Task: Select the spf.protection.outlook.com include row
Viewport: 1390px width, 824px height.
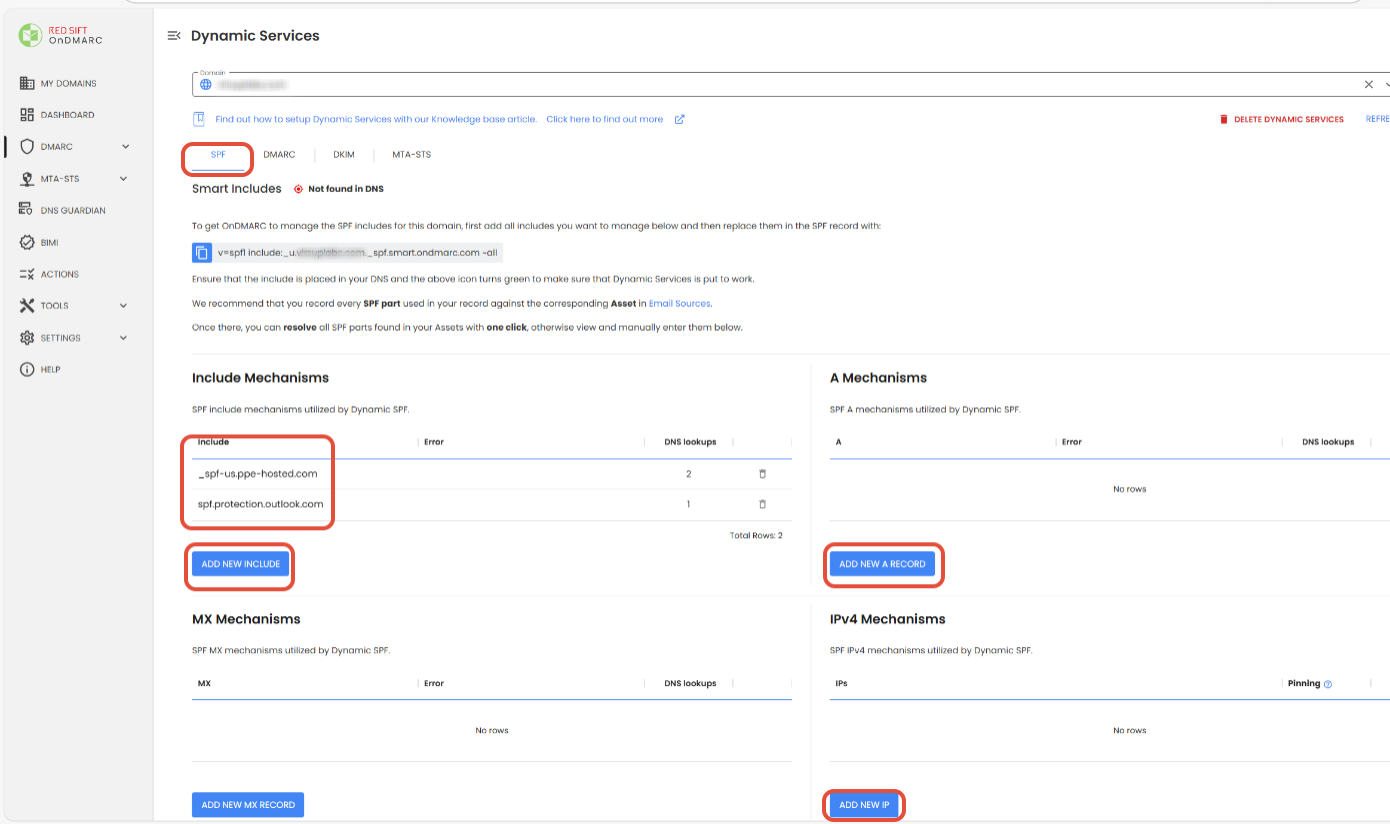Action: point(492,504)
